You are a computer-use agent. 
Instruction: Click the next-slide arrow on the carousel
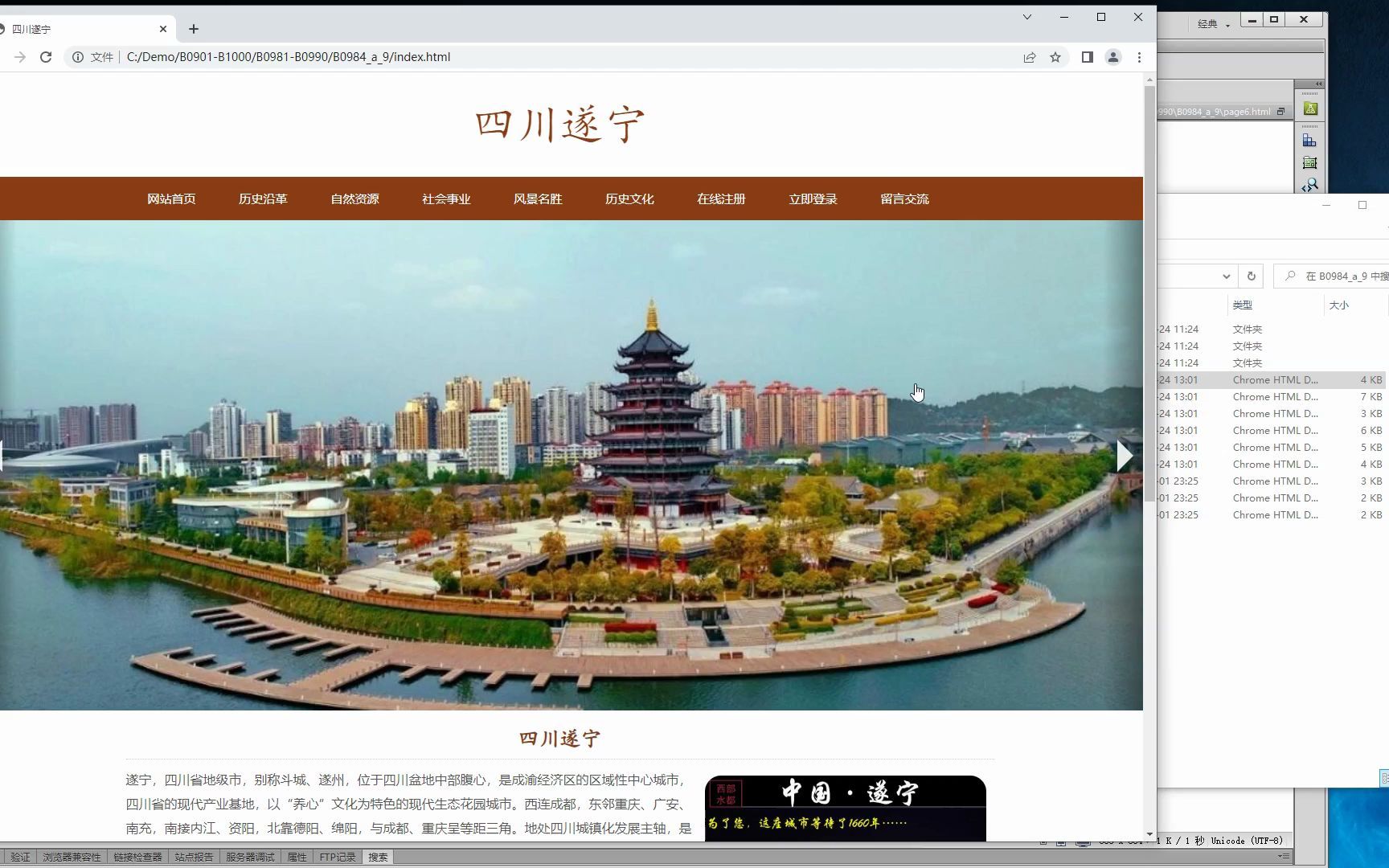(1124, 455)
